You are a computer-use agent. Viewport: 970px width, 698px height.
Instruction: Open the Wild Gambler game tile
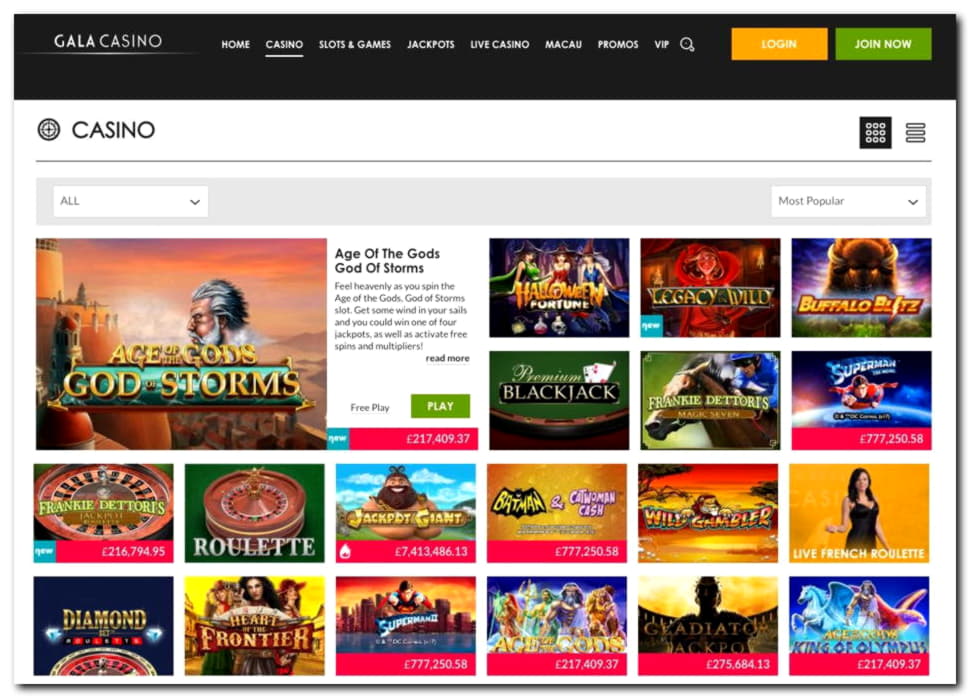[x=708, y=513]
